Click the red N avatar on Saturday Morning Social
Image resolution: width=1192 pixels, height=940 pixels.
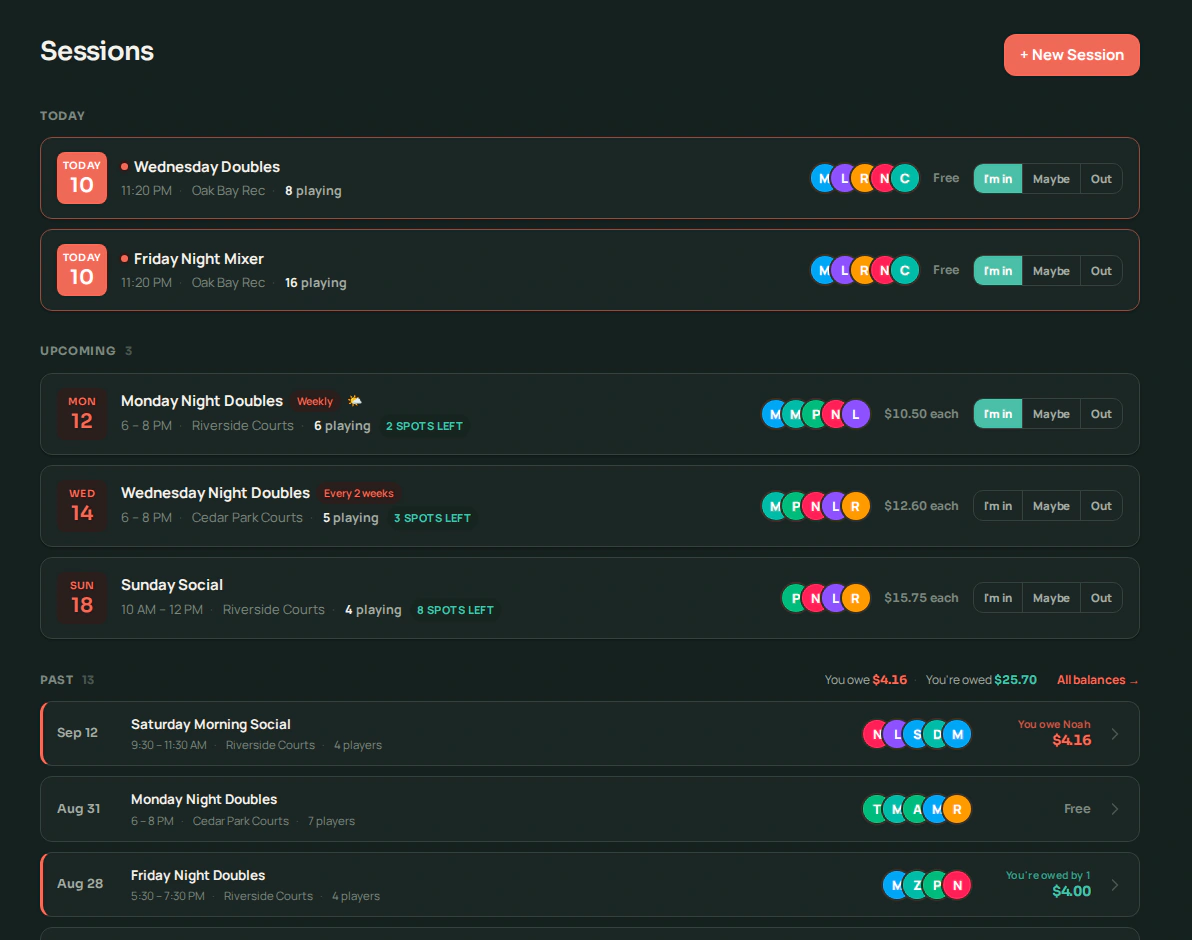coord(874,734)
